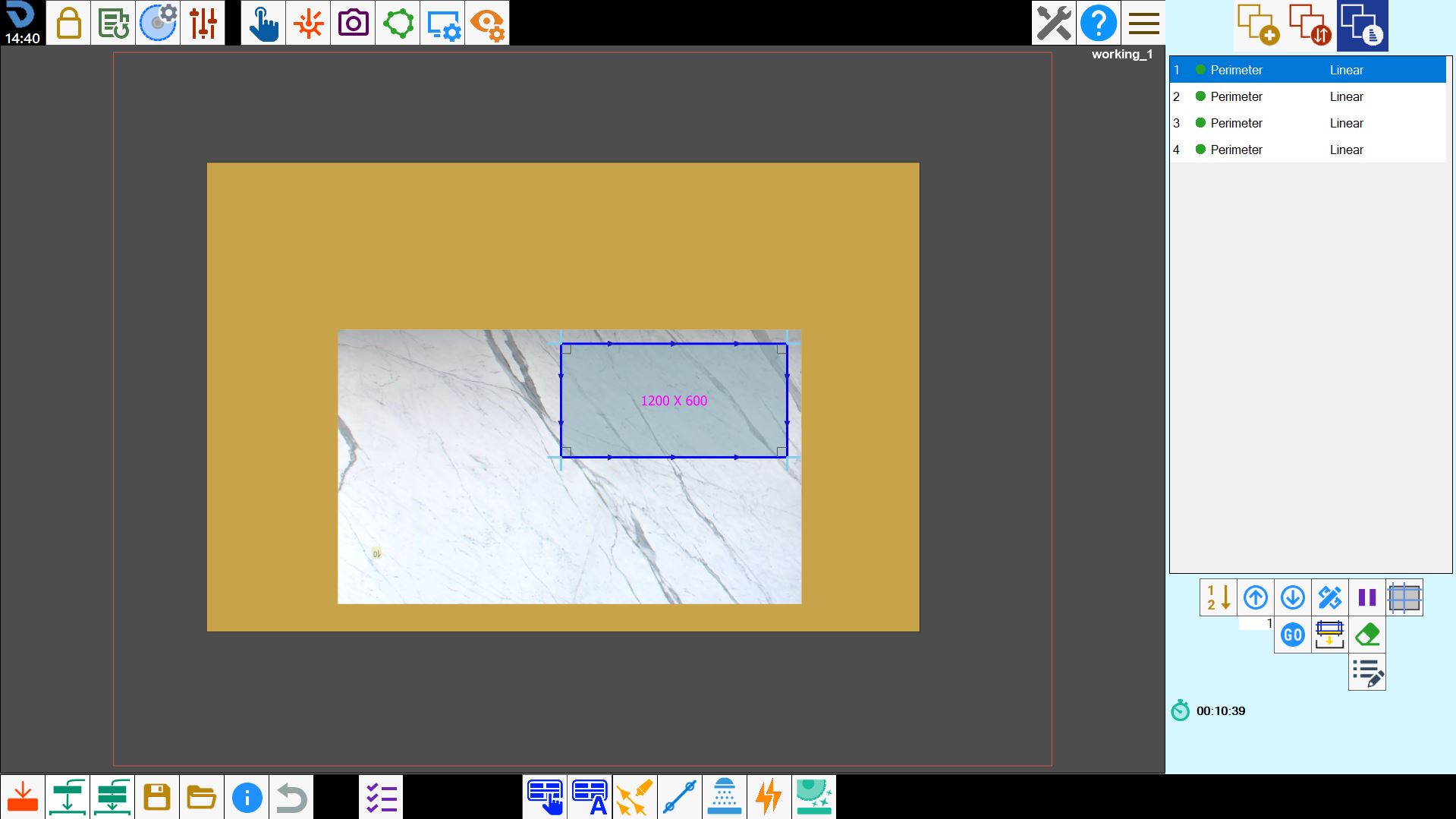Move working up with circled up arrow

point(1256,597)
